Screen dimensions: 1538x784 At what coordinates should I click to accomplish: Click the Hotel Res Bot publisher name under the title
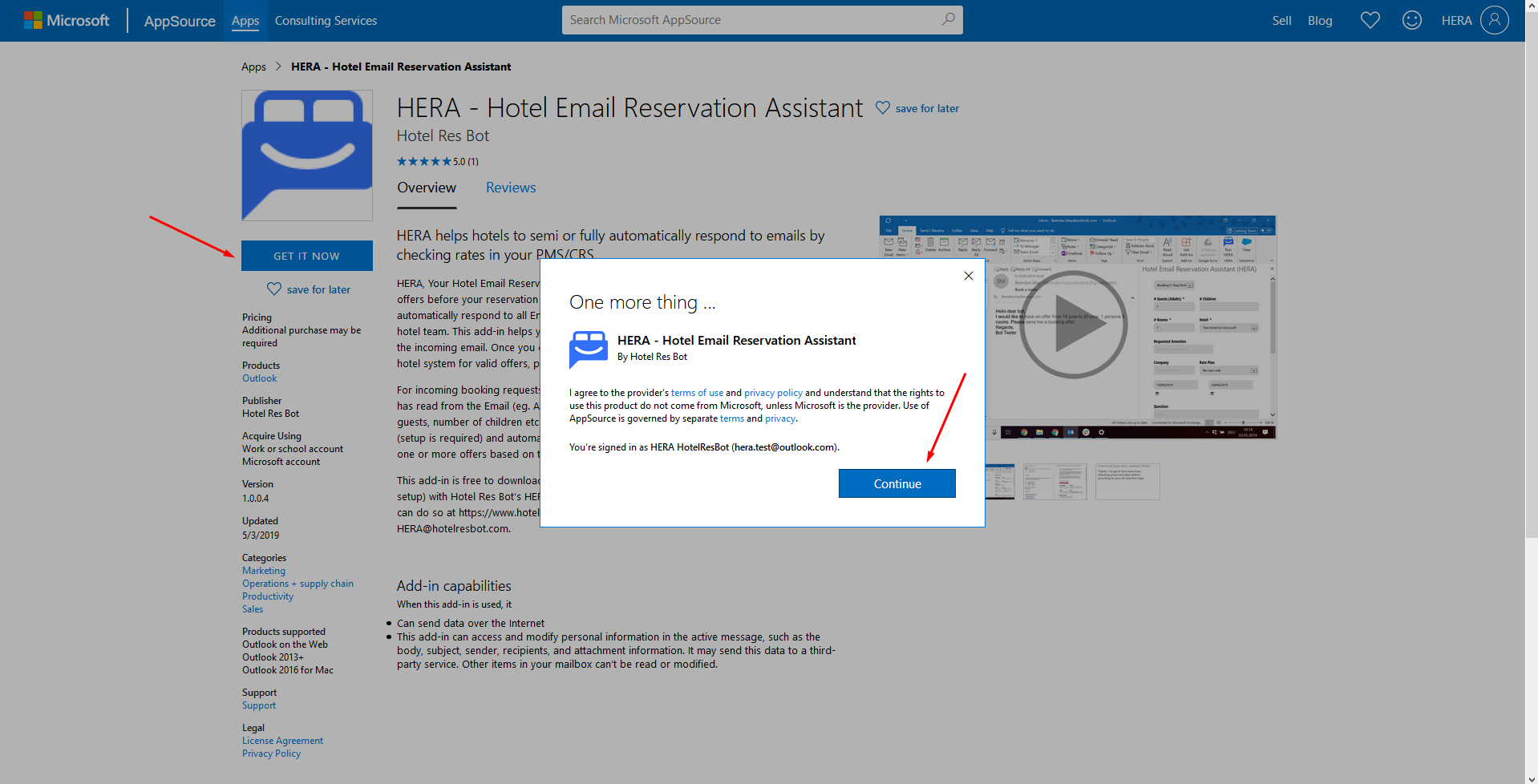pos(443,136)
